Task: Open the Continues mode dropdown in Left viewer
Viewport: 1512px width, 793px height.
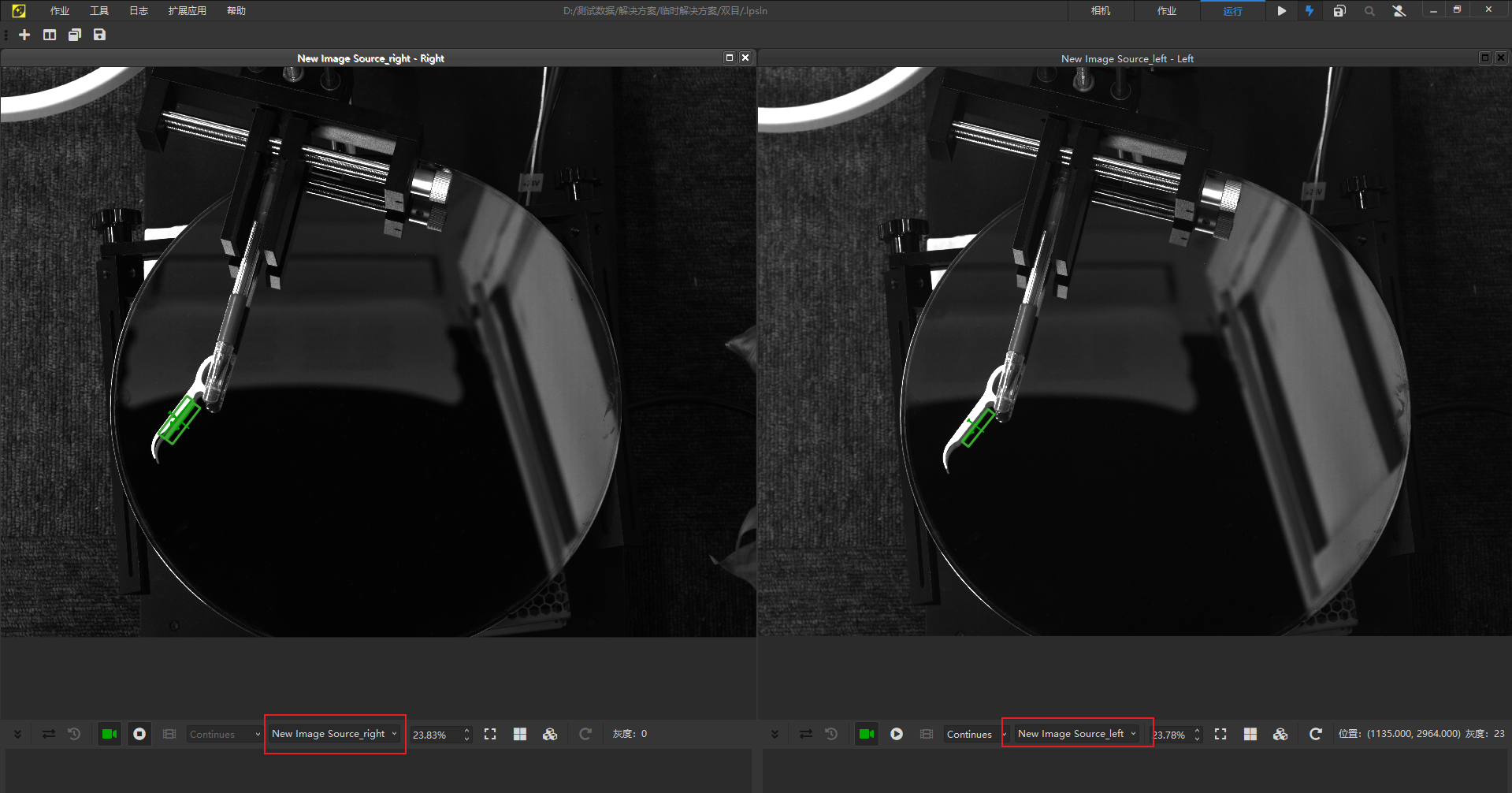Action: click(x=975, y=734)
